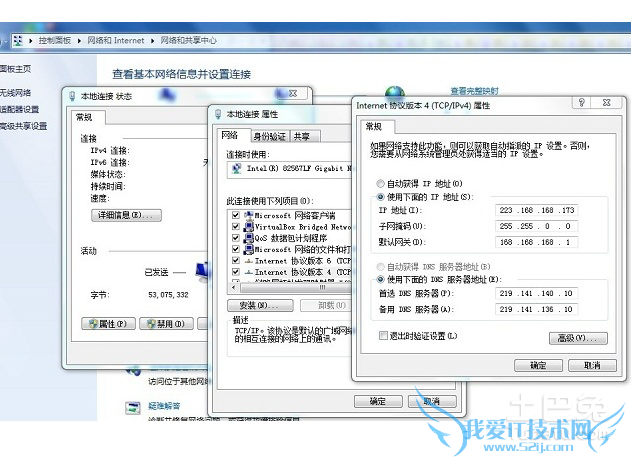Confirm TCP/IPv4 dialog with 确定
This screenshot has height=462, width=631.
tap(538, 365)
